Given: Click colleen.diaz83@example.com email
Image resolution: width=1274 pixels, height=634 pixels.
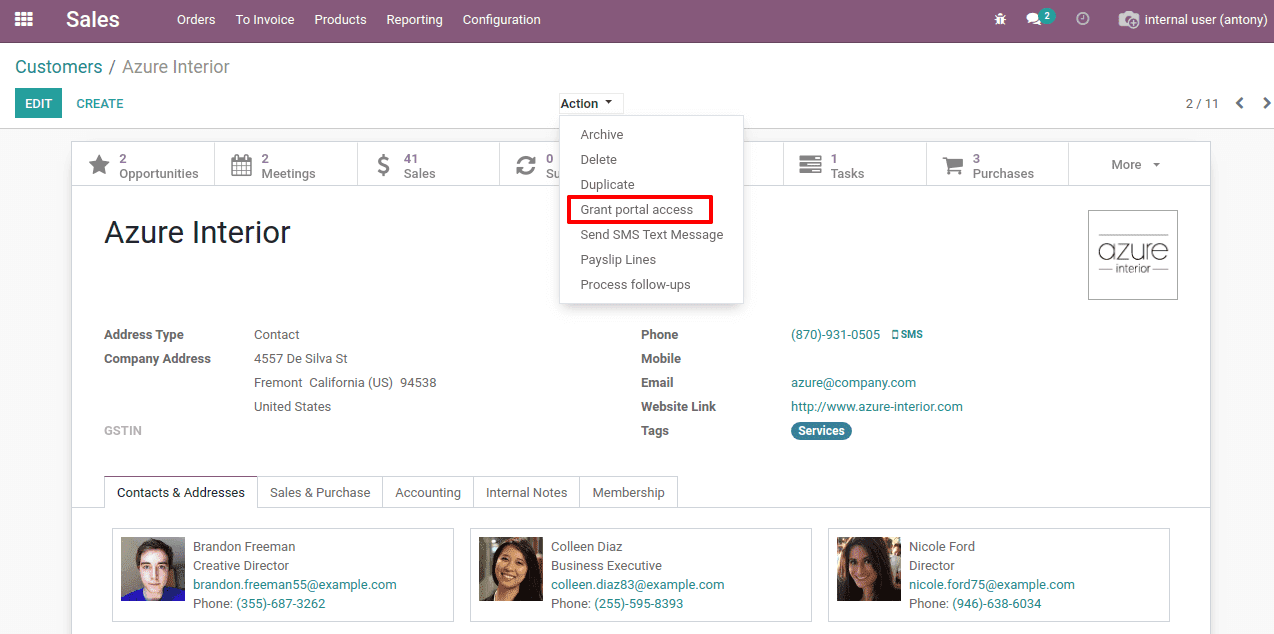Looking at the screenshot, I should click(638, 585).
